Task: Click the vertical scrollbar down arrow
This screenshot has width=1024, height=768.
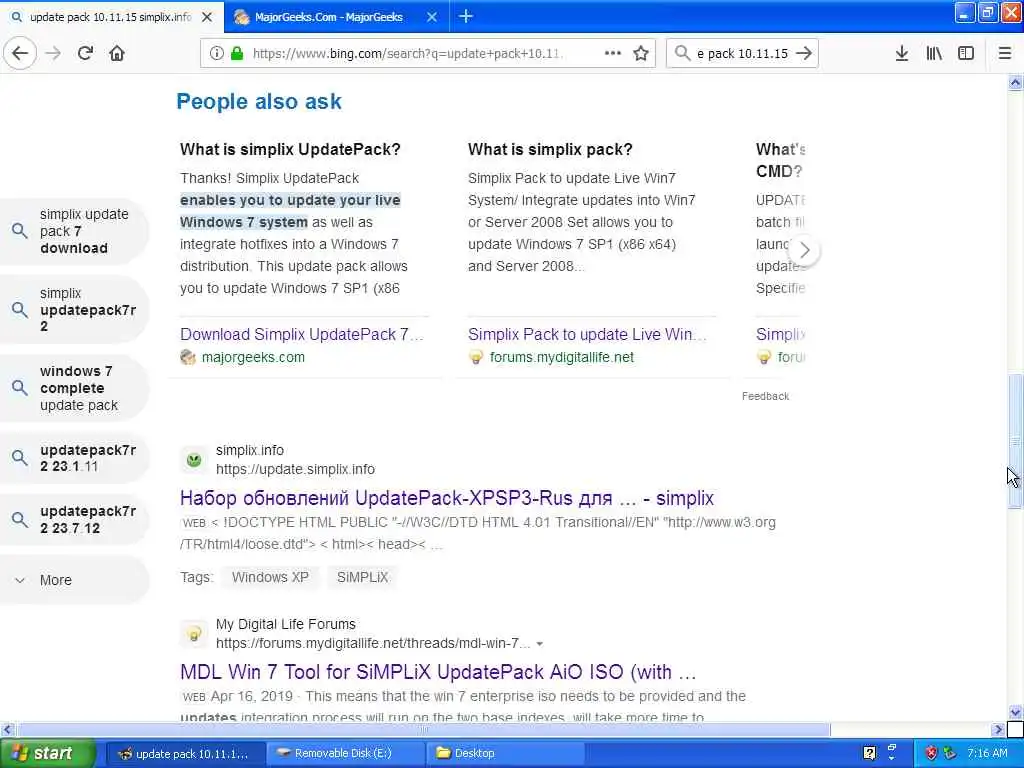Action: pos(1015,712)
